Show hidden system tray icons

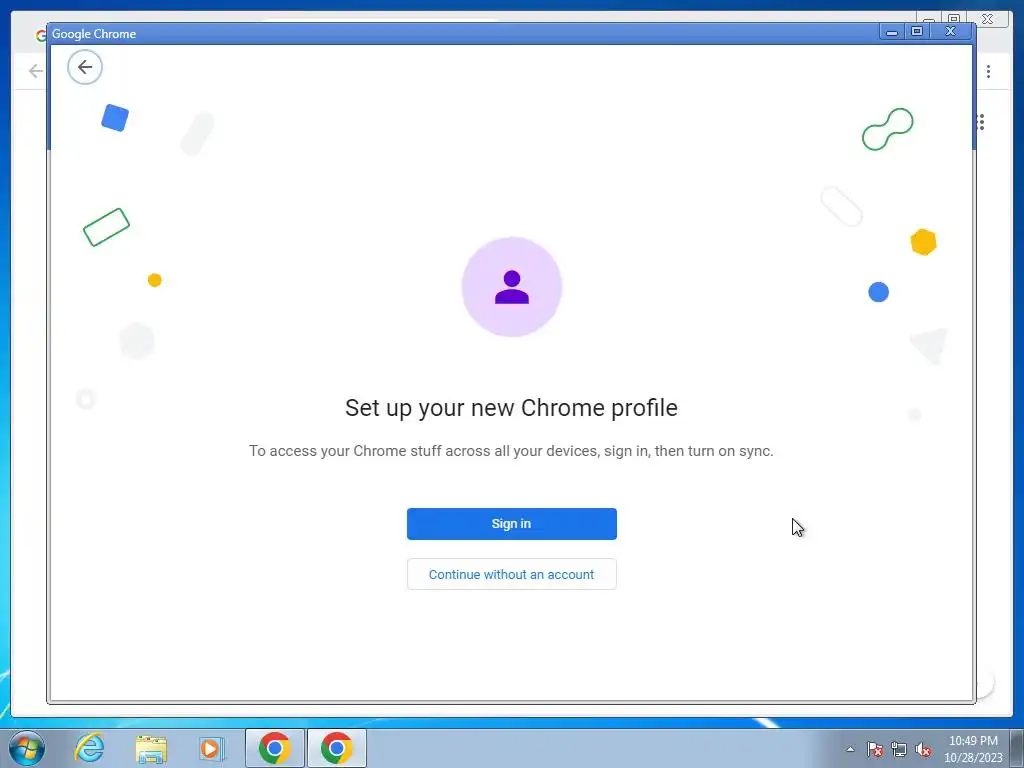click(x=850, y=749)
